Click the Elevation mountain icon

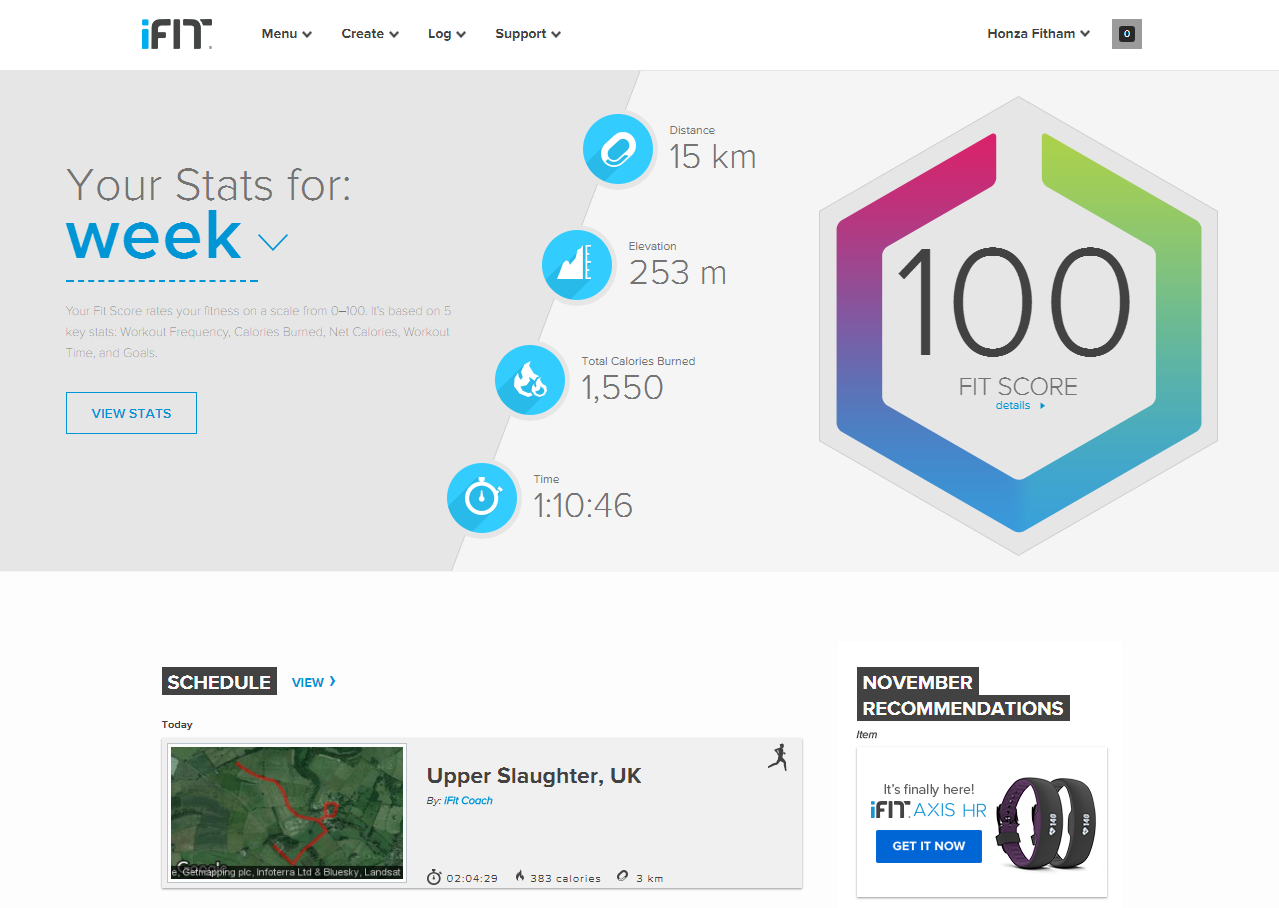click(x=576, y=265)
